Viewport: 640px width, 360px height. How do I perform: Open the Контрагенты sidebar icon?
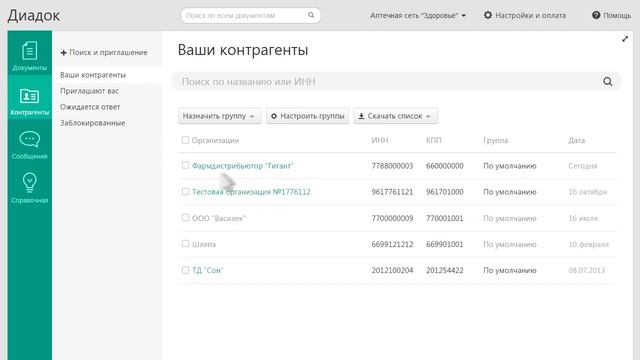[x=29, y=96]
